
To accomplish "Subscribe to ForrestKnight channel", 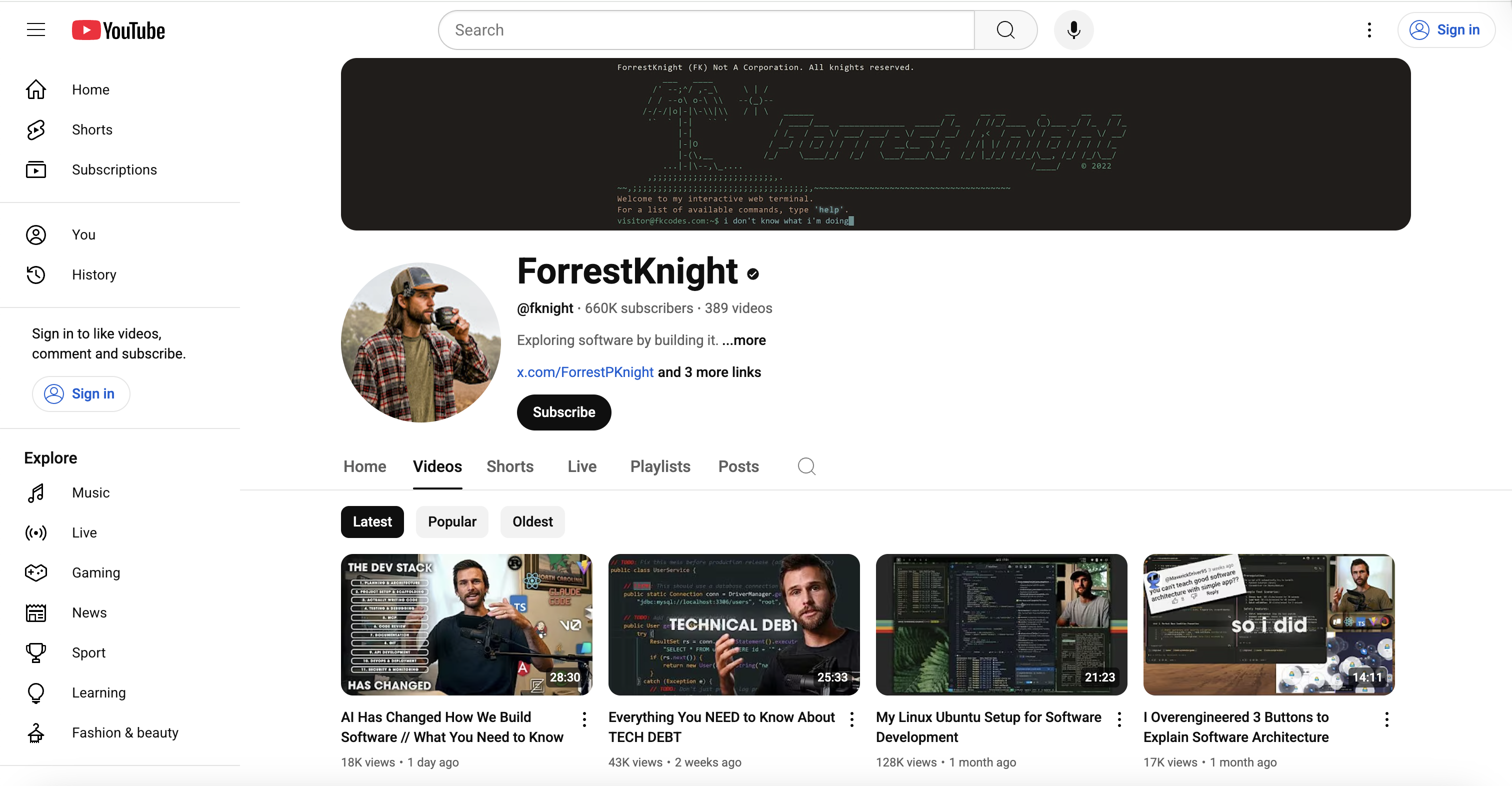I will [563, 412].
